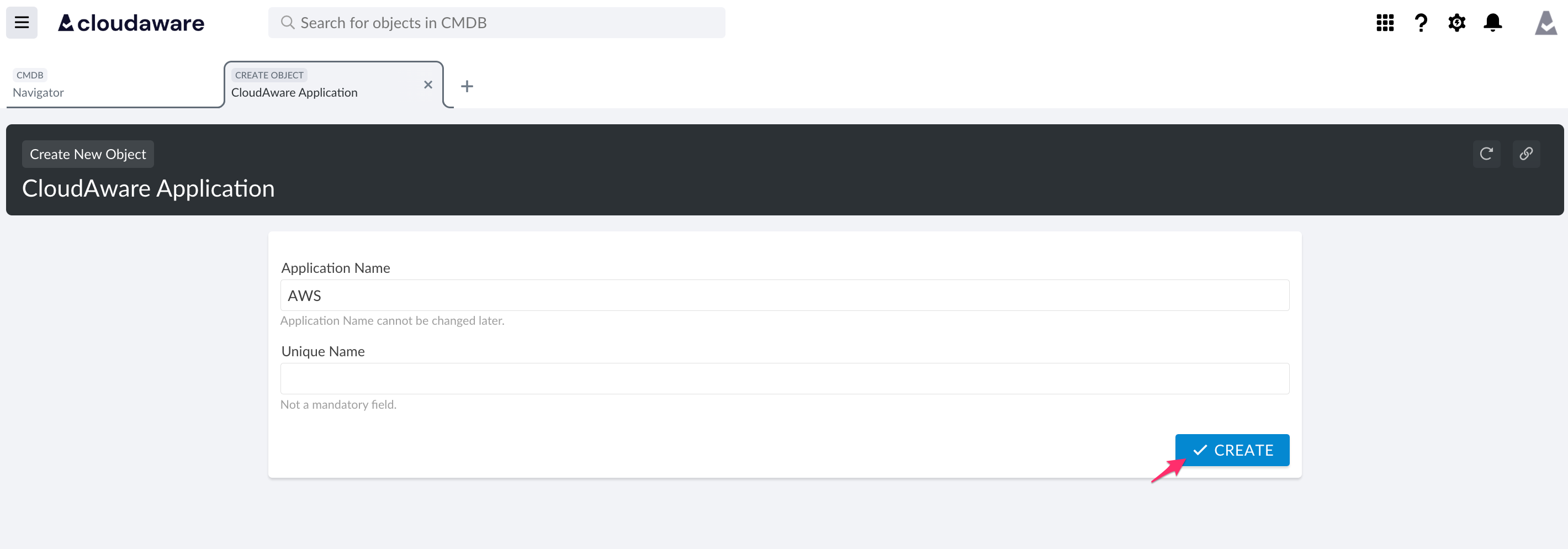The image size is (1568, 549).
Task: Open the hamburger navigation menu
Action: click(22, 23)
